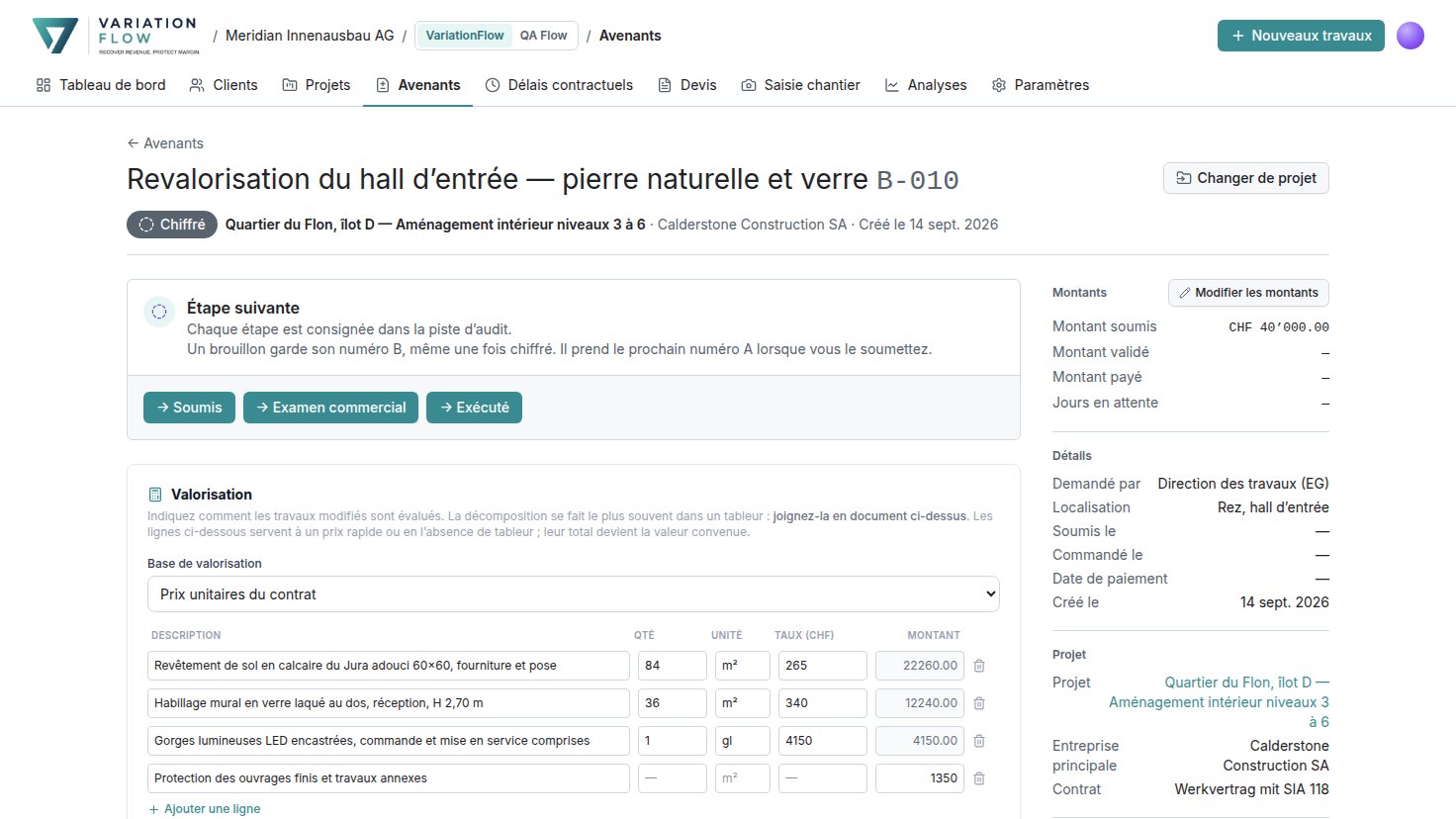The image size is (1456, 819).
Task: Delete the Protection des ouvrages finis line
Action: point(979,778)
